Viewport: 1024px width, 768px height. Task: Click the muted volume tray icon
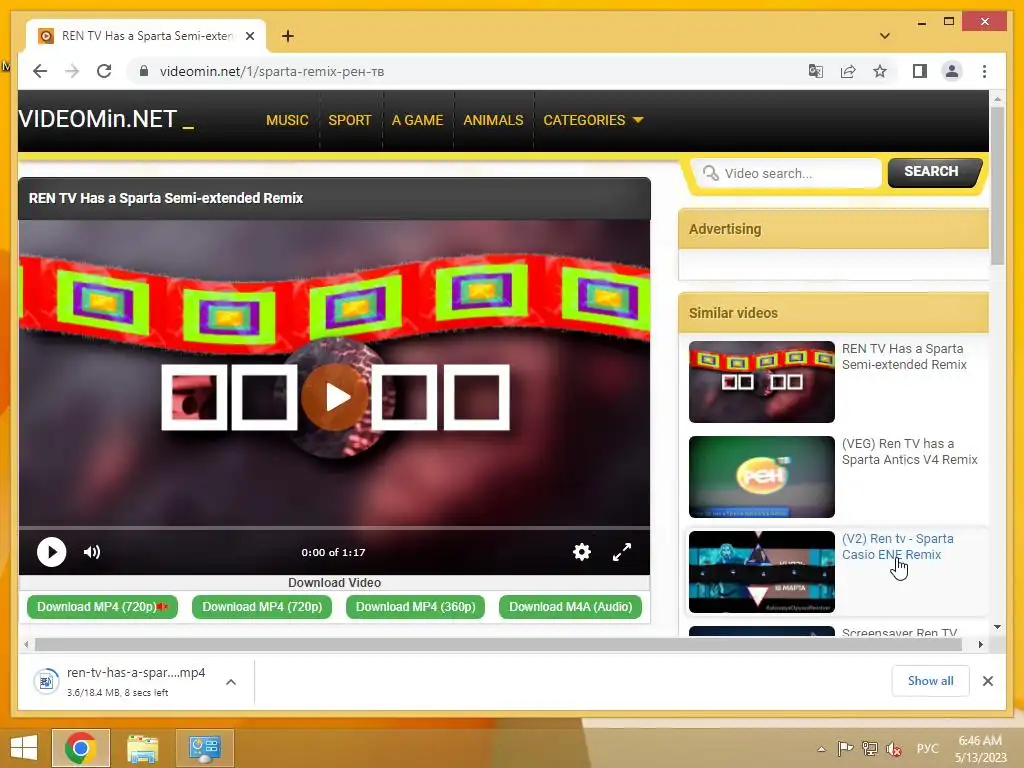894,749
